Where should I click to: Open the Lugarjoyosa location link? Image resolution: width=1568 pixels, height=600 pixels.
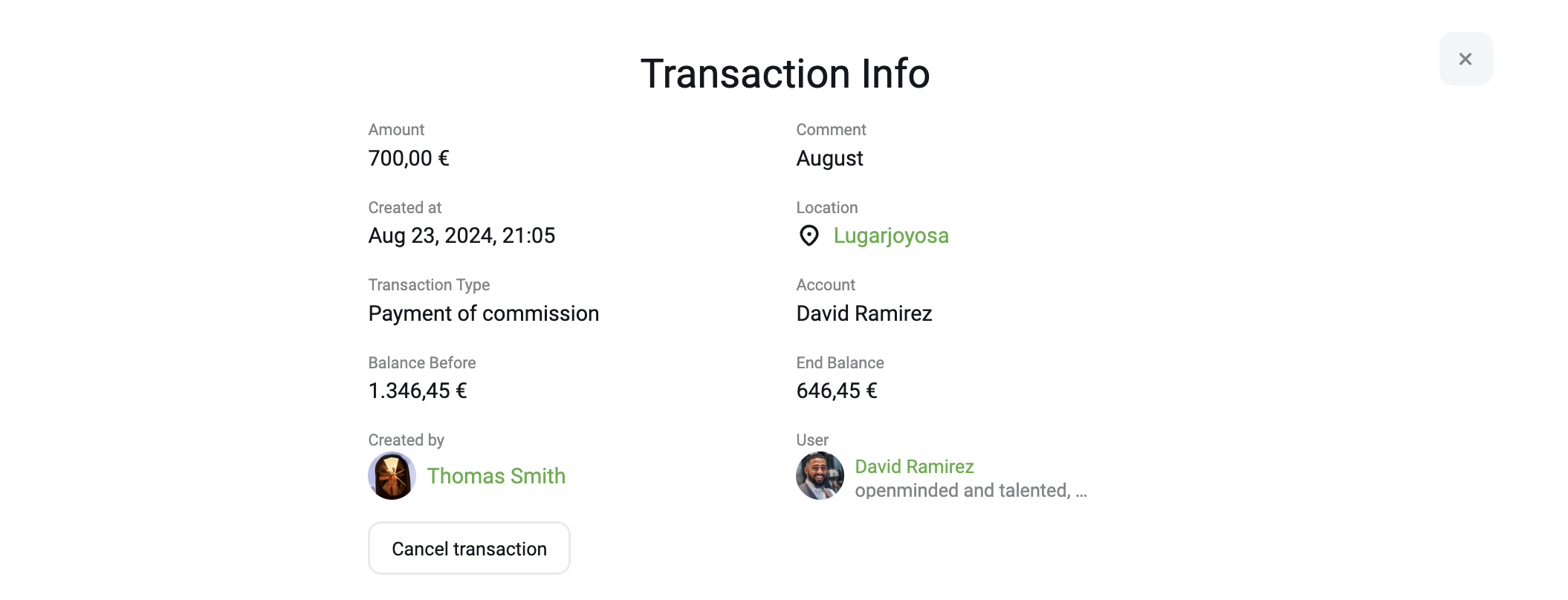[891, 235]
